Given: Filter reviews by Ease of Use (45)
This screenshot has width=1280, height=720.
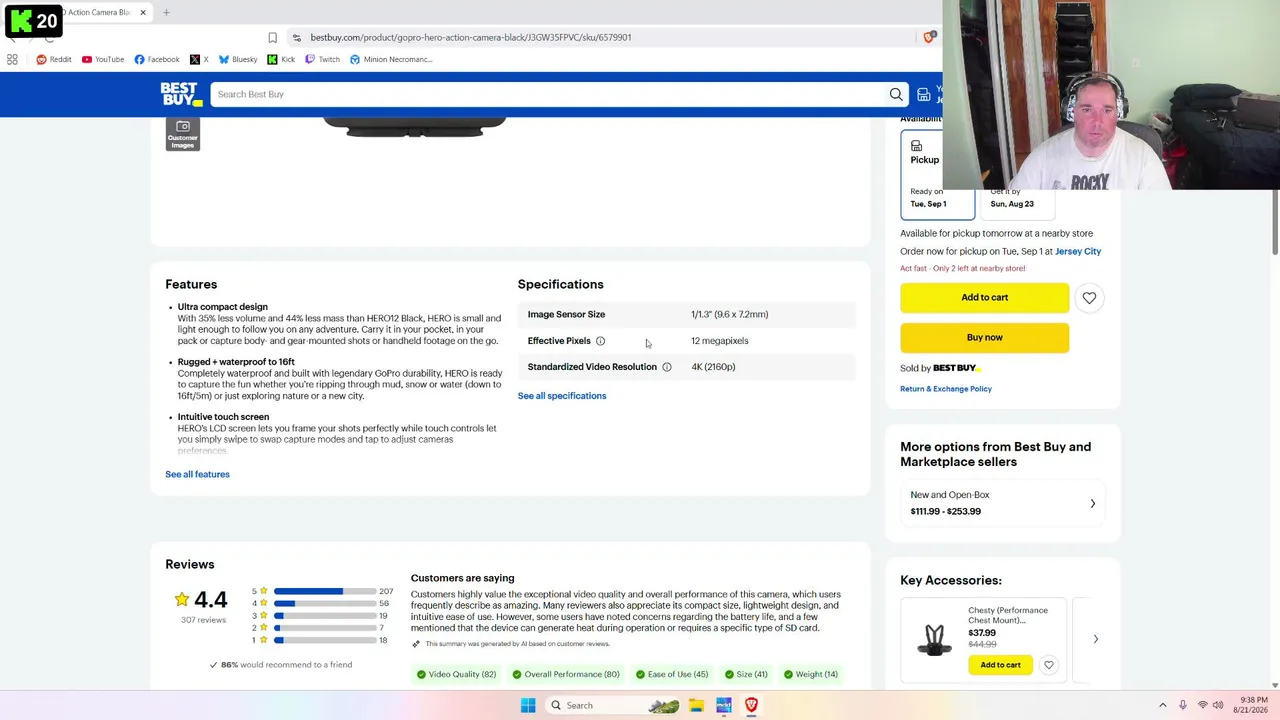Looking at the screenshot, I should click(671, 674).
